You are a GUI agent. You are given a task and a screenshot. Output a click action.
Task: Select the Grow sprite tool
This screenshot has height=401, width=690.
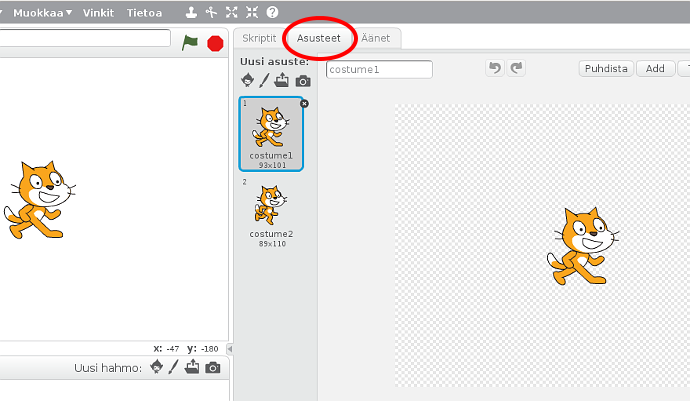coord(231,12)
